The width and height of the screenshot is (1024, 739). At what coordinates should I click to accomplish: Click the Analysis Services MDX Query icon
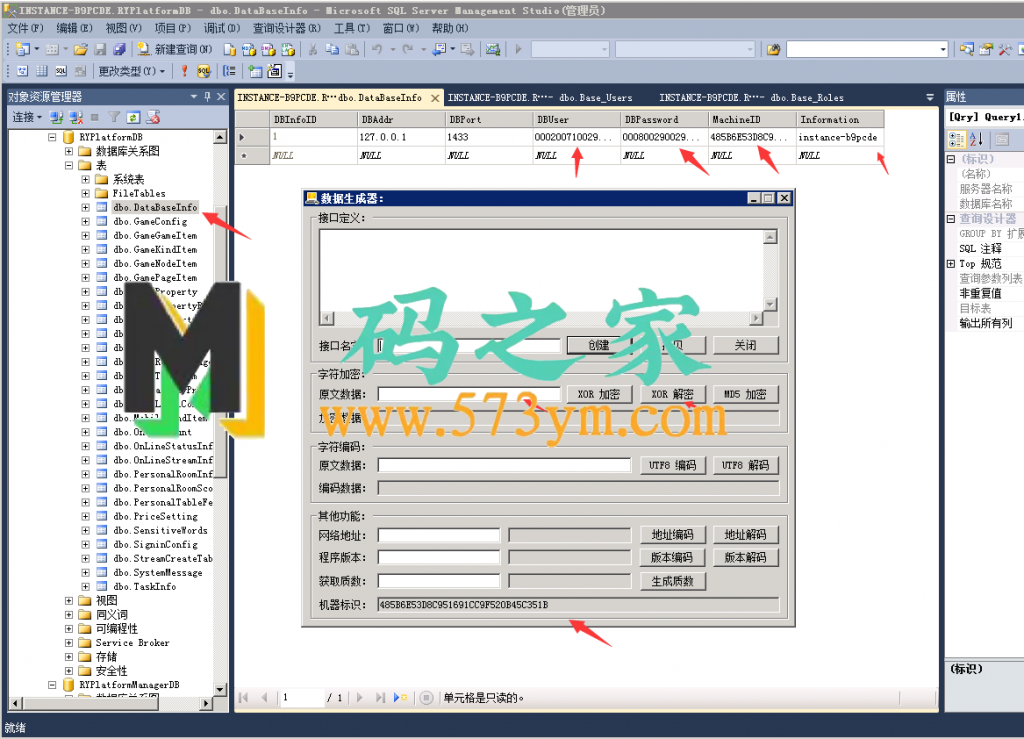(x=248, y=50)
